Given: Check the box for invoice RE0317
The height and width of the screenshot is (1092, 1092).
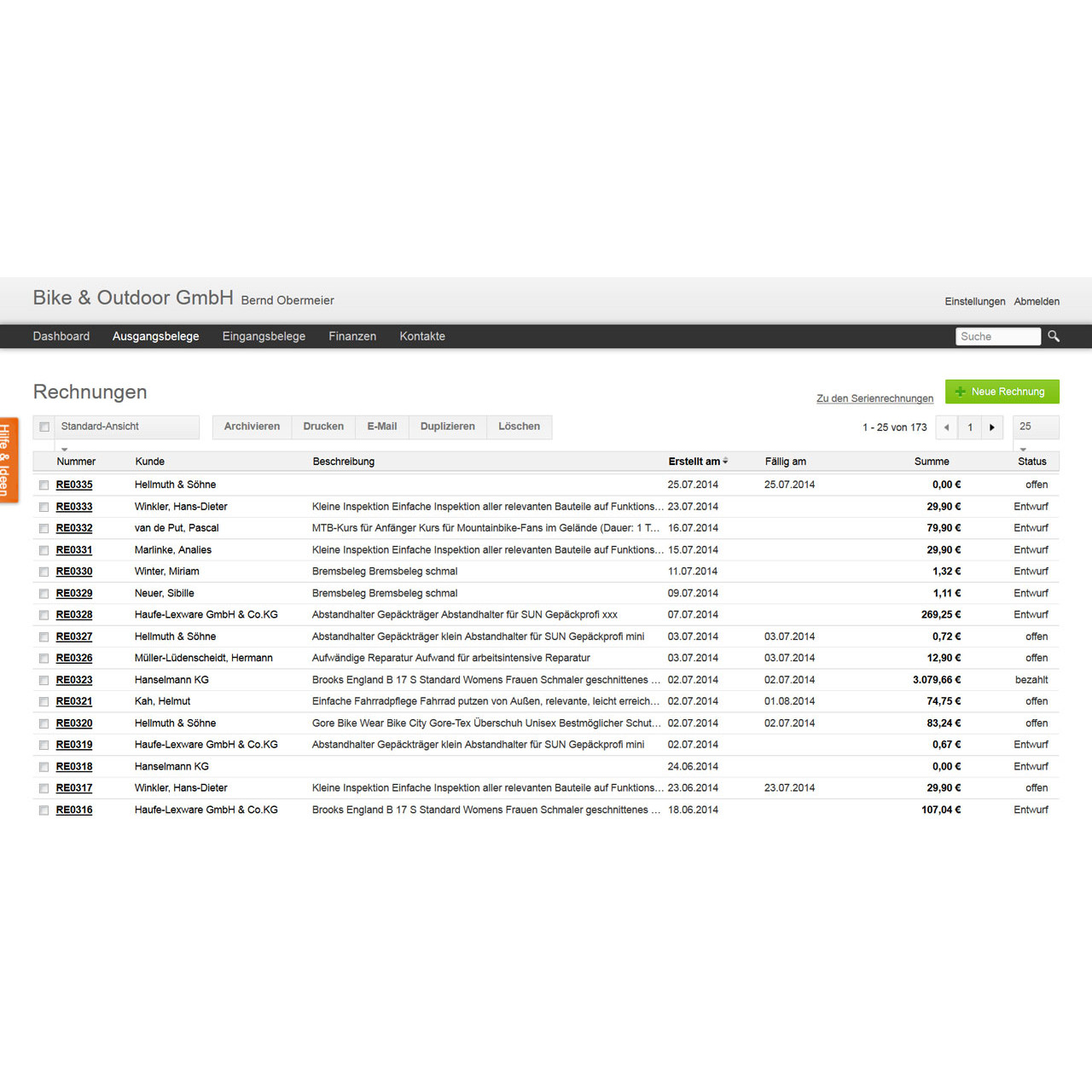Looking at the screenshot, I should tap(44, 788).
